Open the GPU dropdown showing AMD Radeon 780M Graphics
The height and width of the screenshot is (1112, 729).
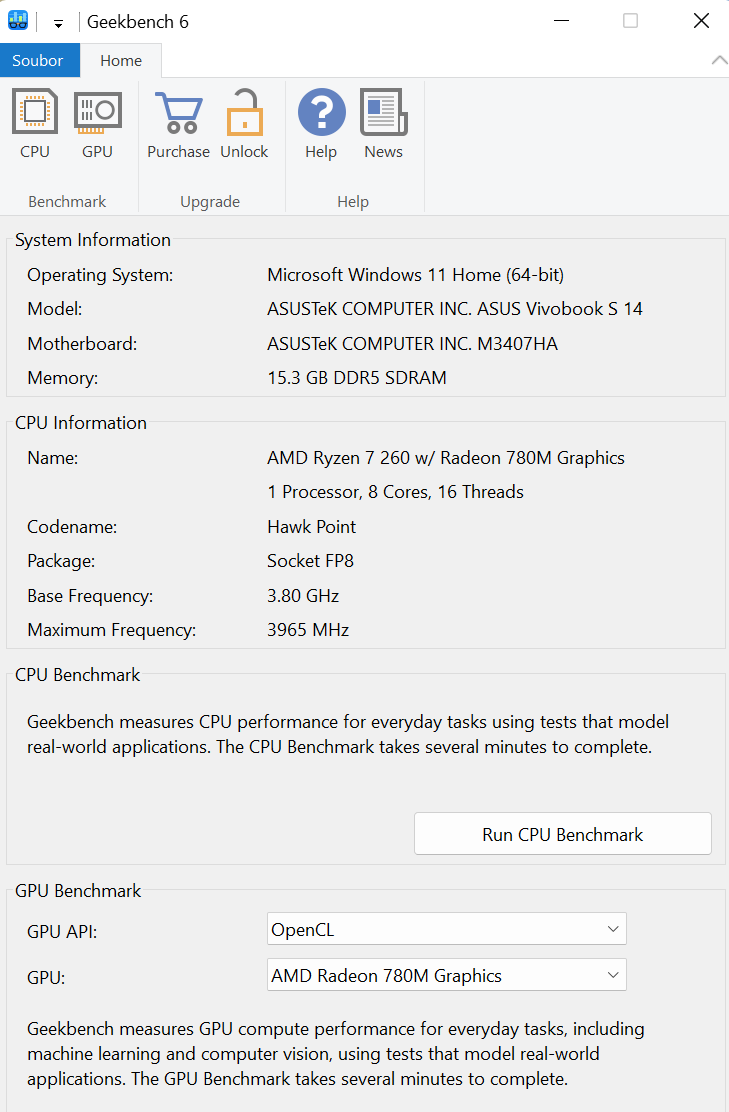point(613,975)
